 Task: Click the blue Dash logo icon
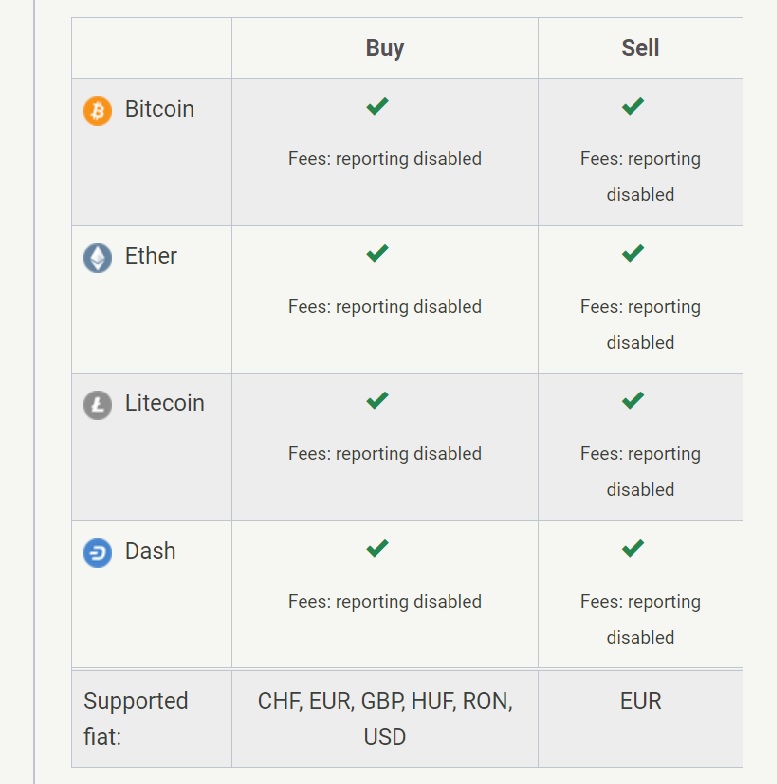98,552
